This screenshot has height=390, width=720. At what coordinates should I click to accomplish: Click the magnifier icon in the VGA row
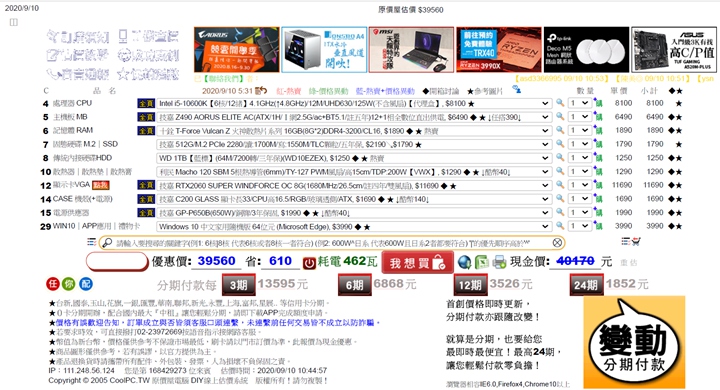(x=560, y=185)
